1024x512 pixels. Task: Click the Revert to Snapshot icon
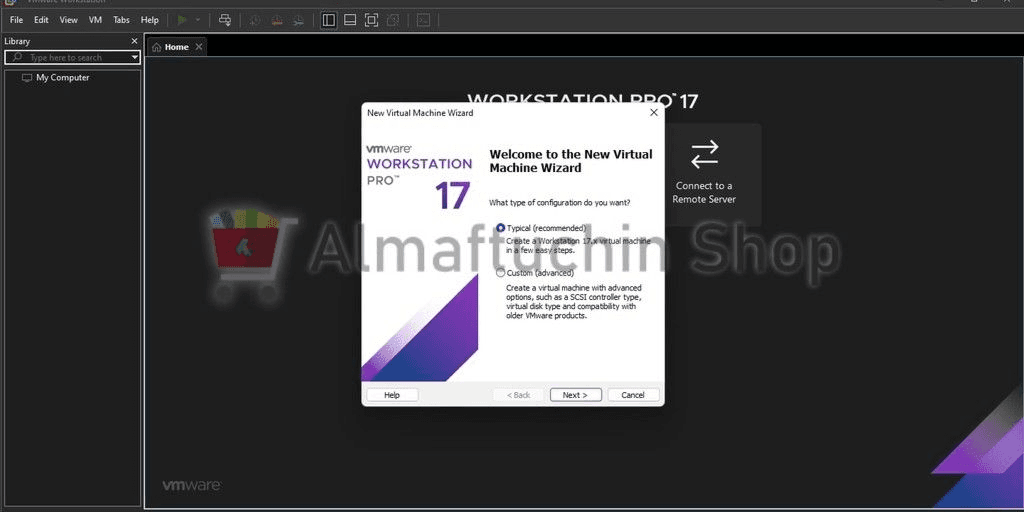click(x=276, y=20)
